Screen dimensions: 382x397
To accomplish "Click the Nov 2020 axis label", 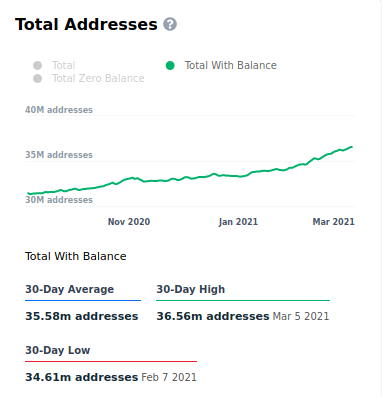I will [x=129, y=222].
